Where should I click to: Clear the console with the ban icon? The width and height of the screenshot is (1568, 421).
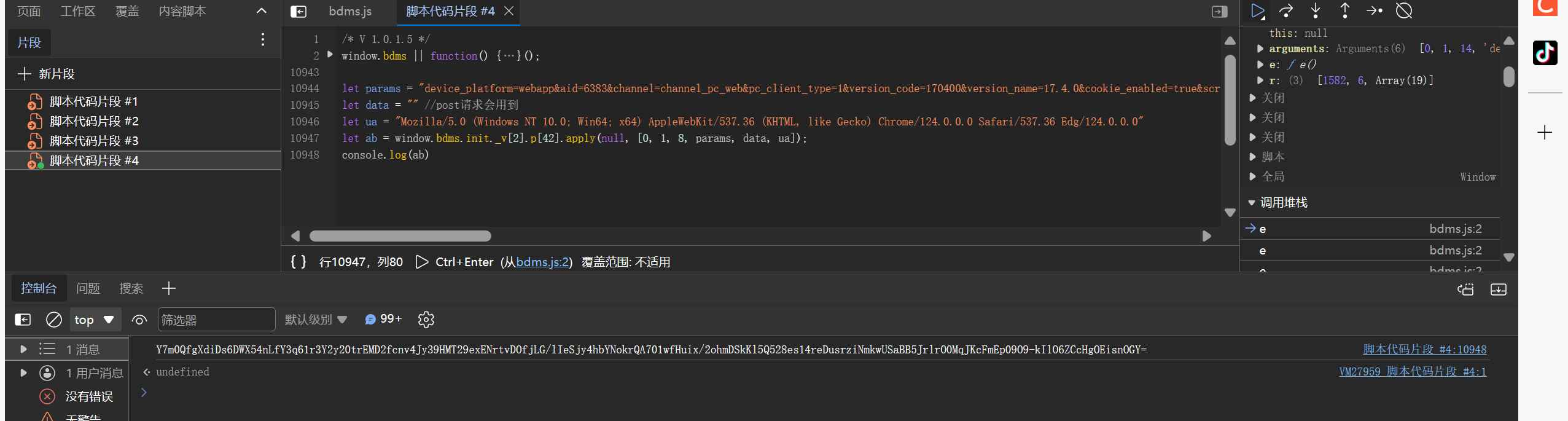[54, 320]
